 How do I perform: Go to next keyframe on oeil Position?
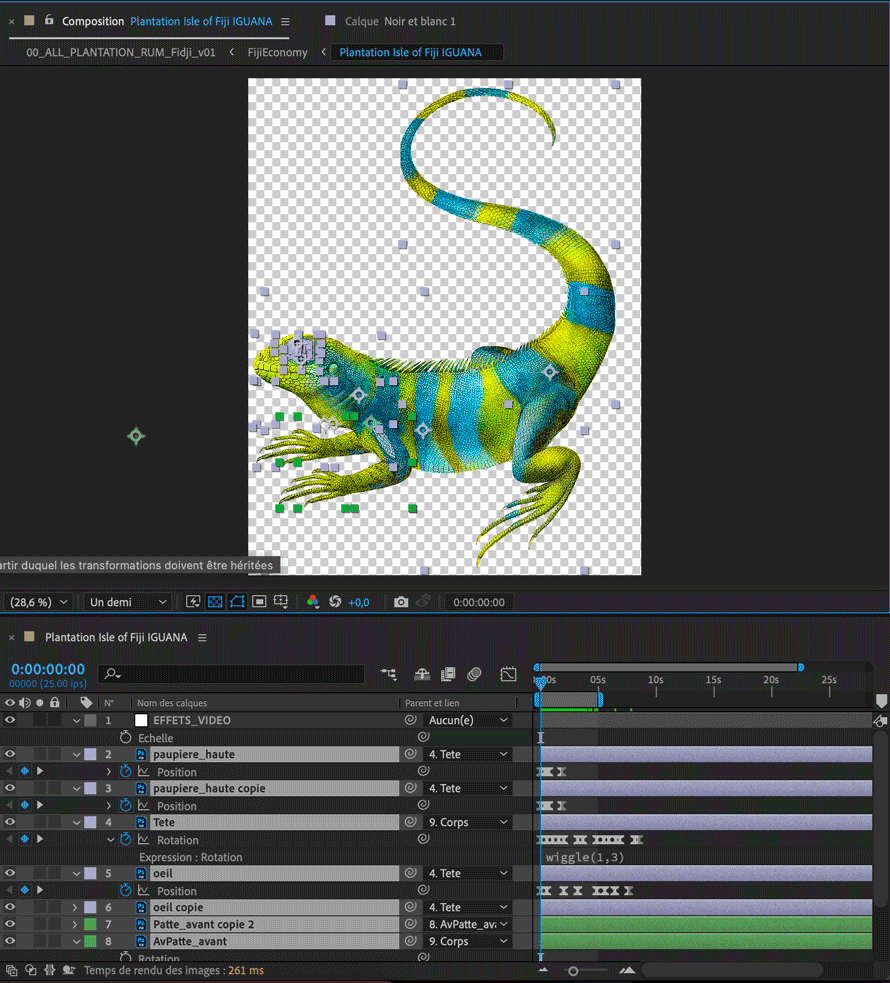point(40,890)
